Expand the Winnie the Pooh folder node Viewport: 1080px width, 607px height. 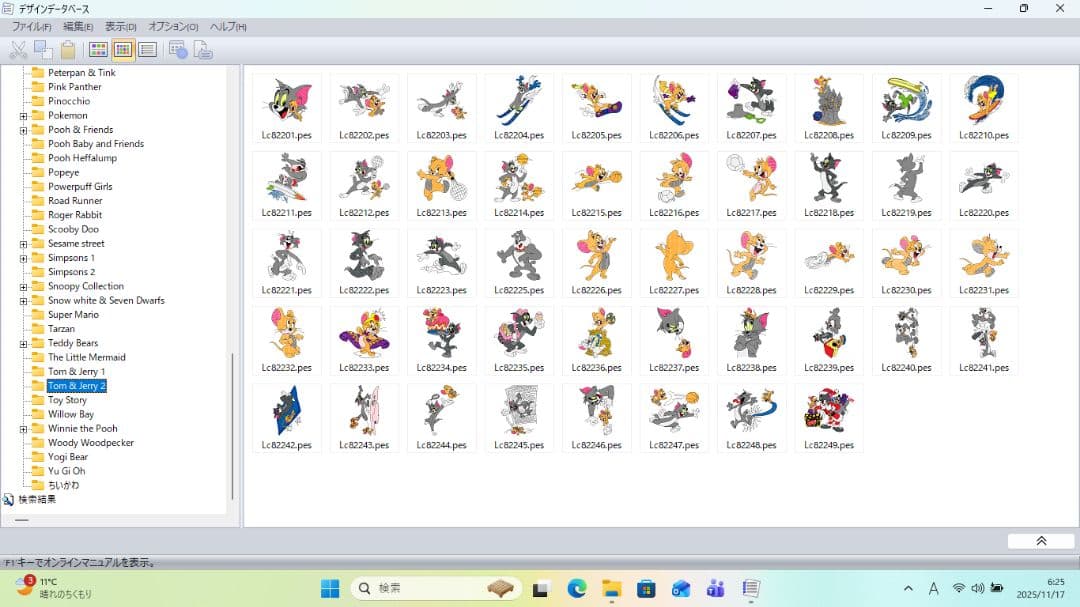coord(23,429)
